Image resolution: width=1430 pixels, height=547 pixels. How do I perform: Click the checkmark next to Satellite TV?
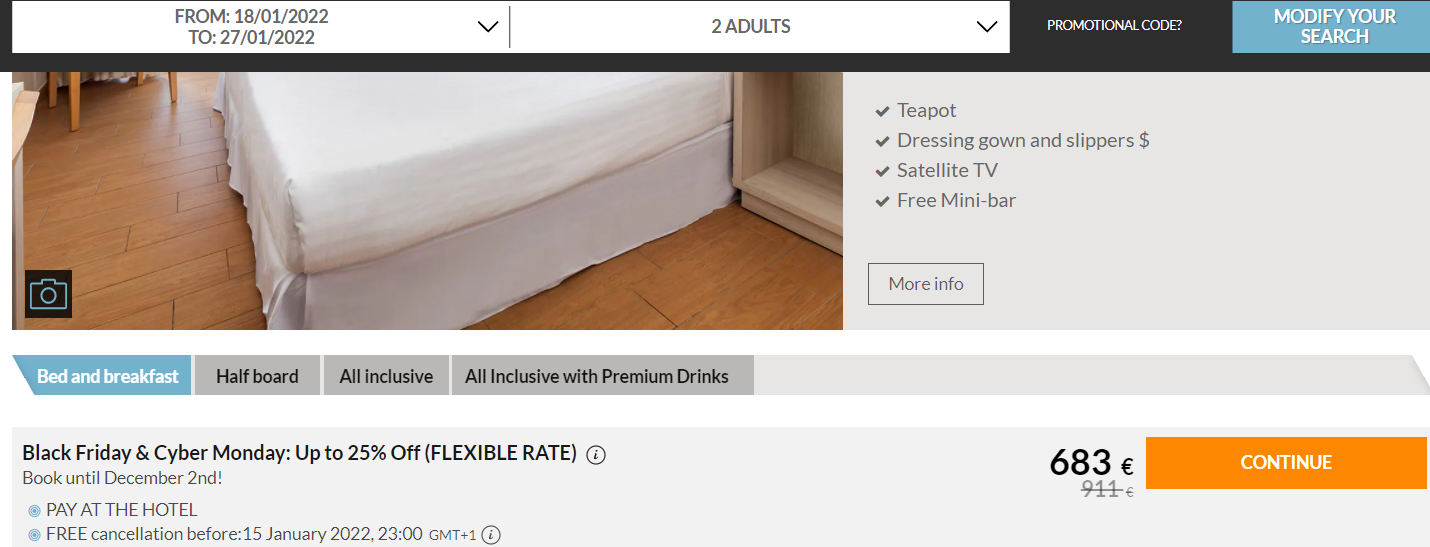pos(882,171)
